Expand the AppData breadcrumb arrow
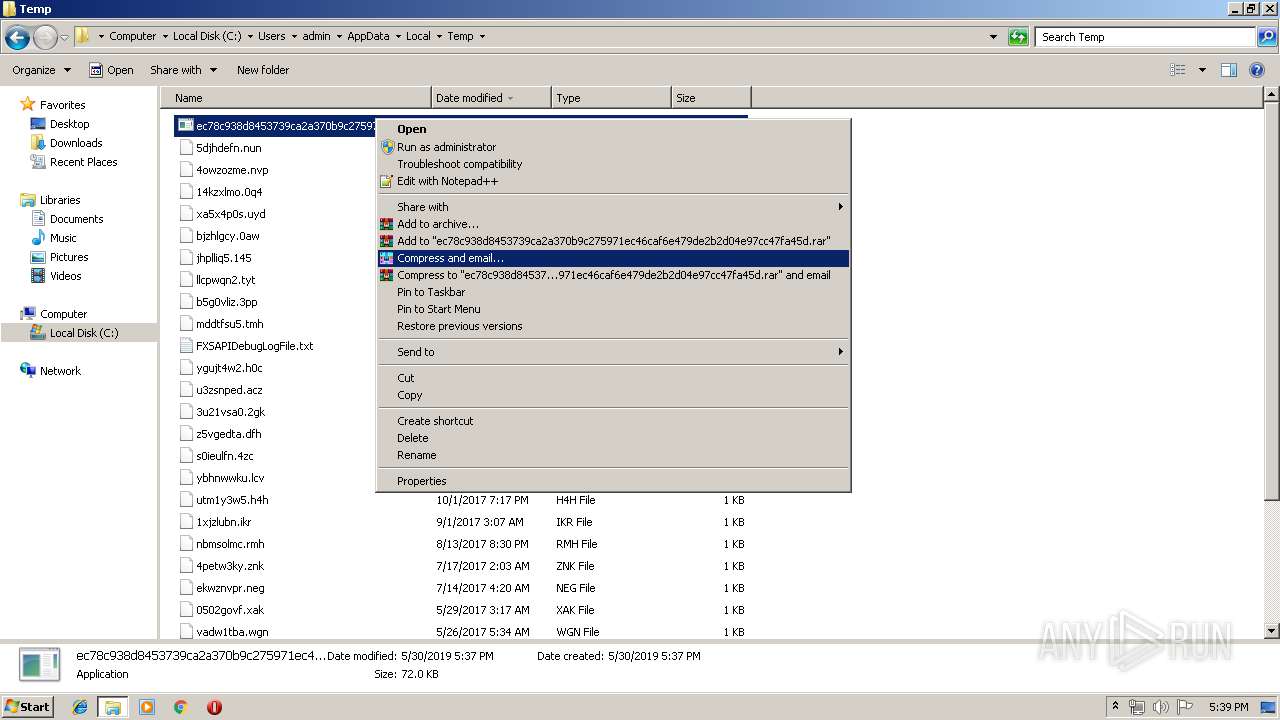1280x720 pixels. click(397, 37)
